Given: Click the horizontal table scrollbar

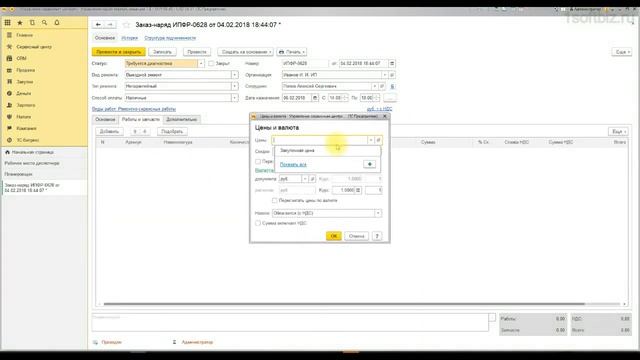Looking at the screenshot, I should click(344, 304).
